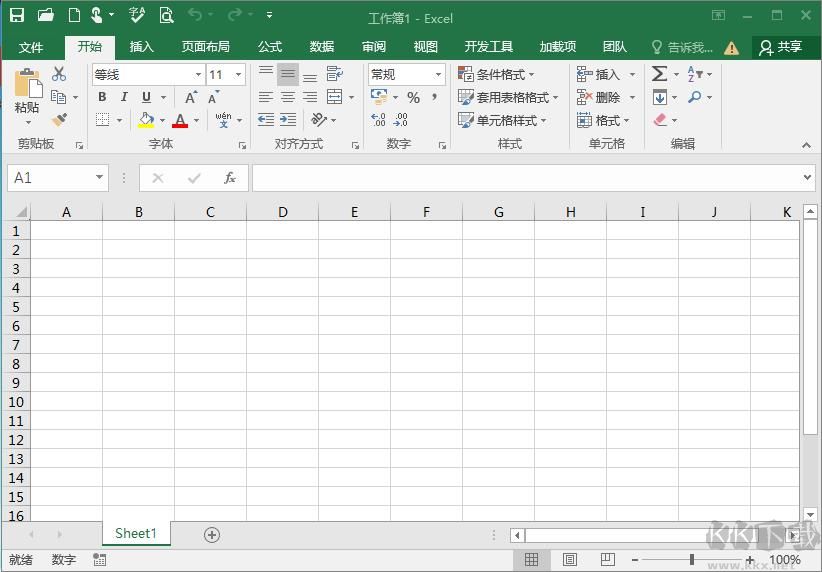This screenshot has height=572, width=822.
Task: Decrease indent icon in alignment group
Action: [x=266, y=120]
